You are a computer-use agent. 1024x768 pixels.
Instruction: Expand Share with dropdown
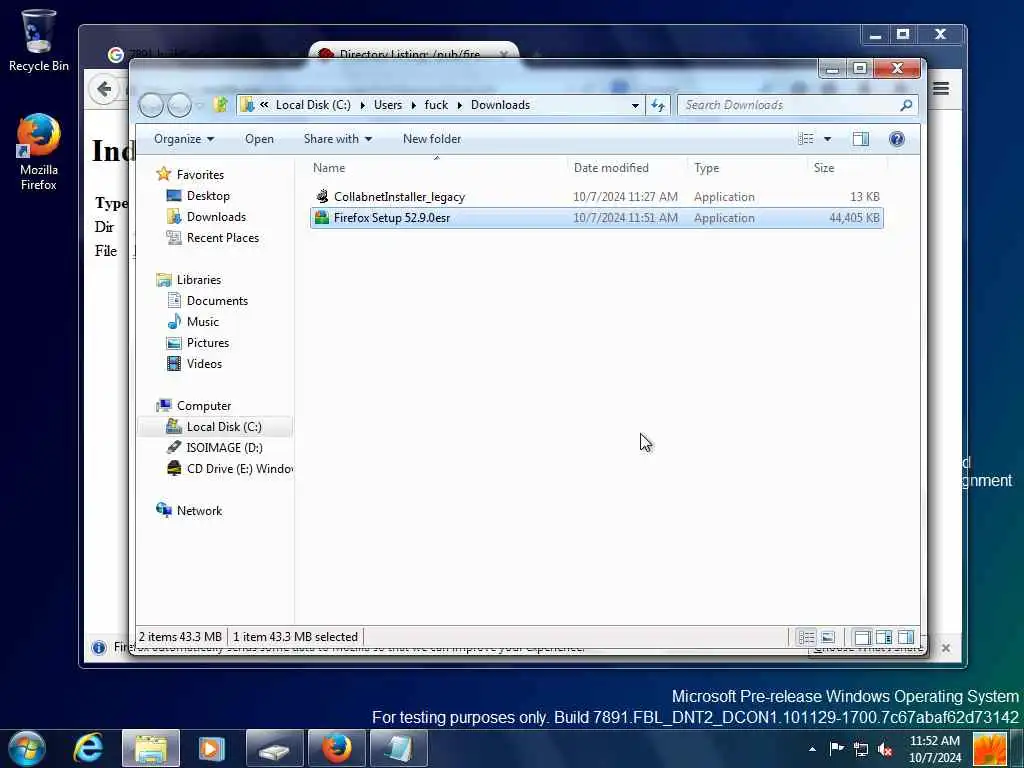coord(338,139)
